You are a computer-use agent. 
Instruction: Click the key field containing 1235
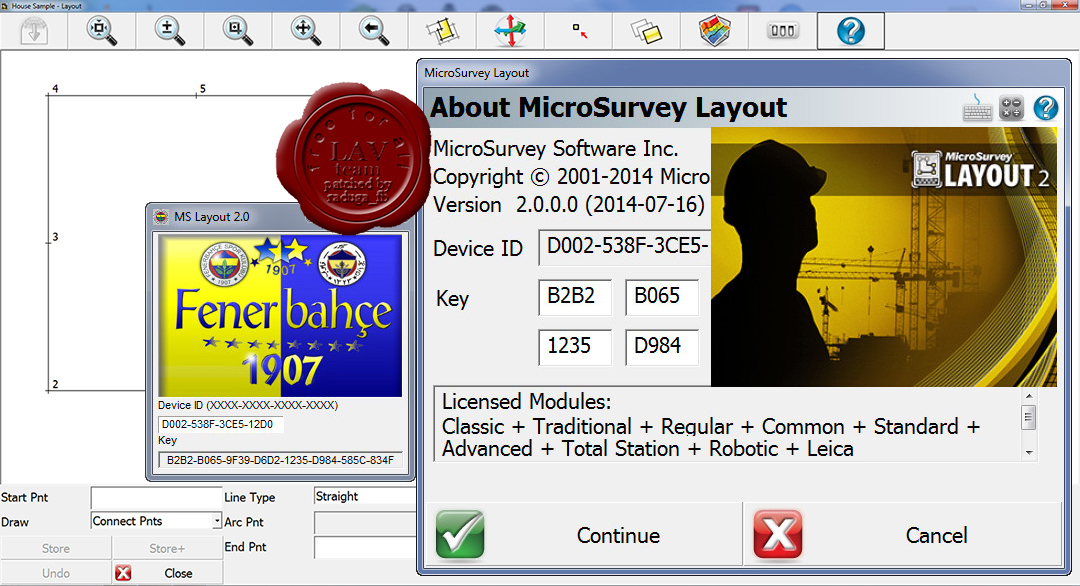coord(574,346)
